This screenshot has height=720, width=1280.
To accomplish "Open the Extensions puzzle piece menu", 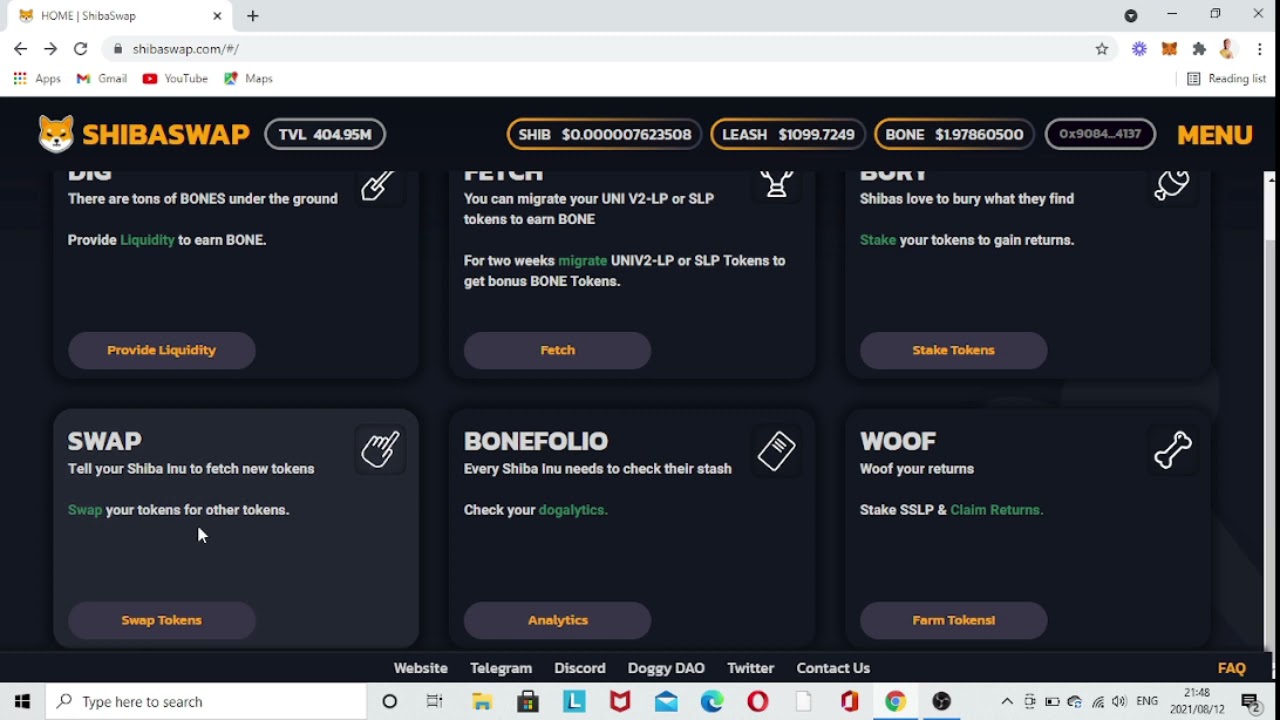I will [x=1199, y=49].
